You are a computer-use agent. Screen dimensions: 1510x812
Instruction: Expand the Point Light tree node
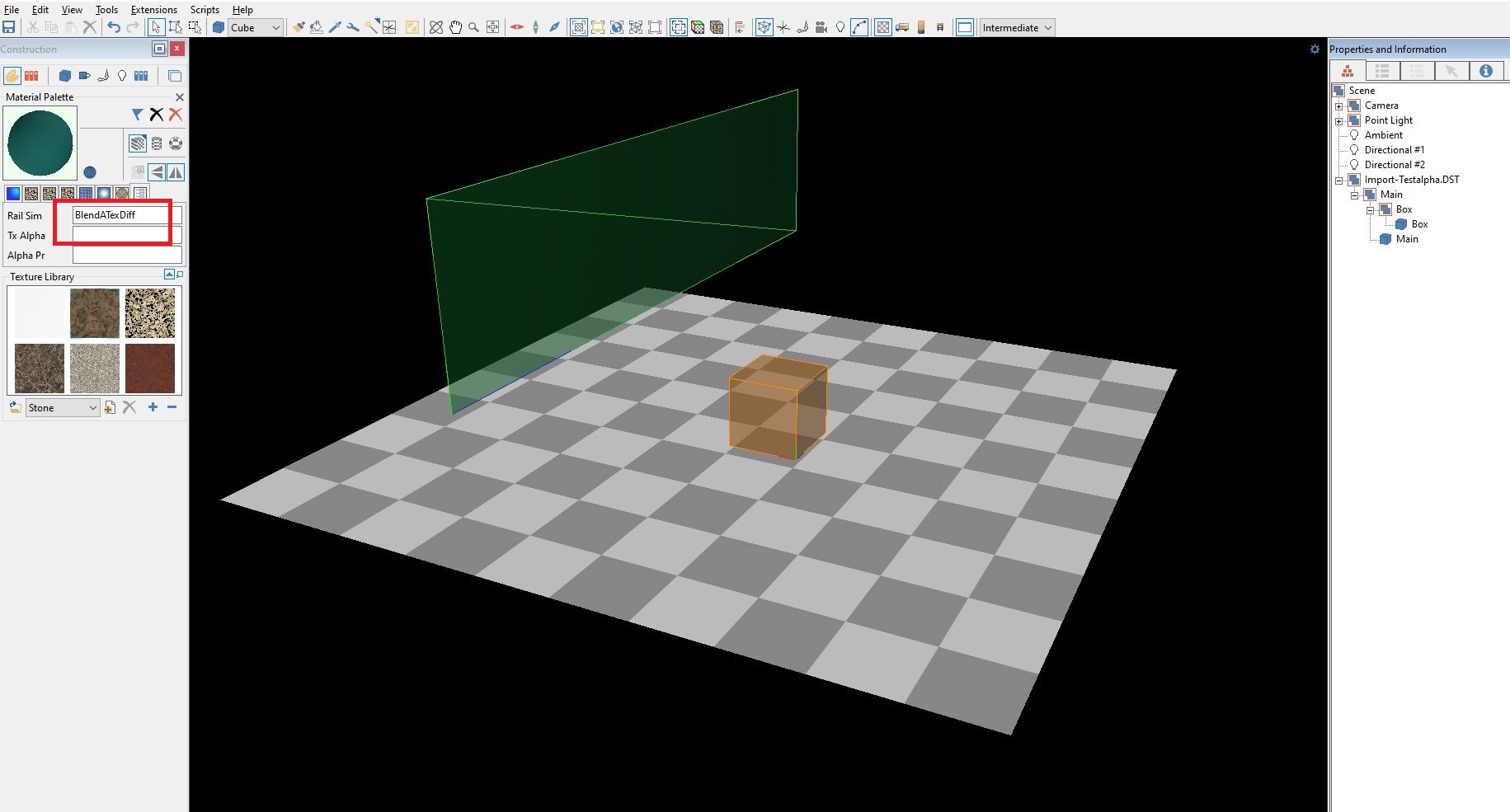1339,121
